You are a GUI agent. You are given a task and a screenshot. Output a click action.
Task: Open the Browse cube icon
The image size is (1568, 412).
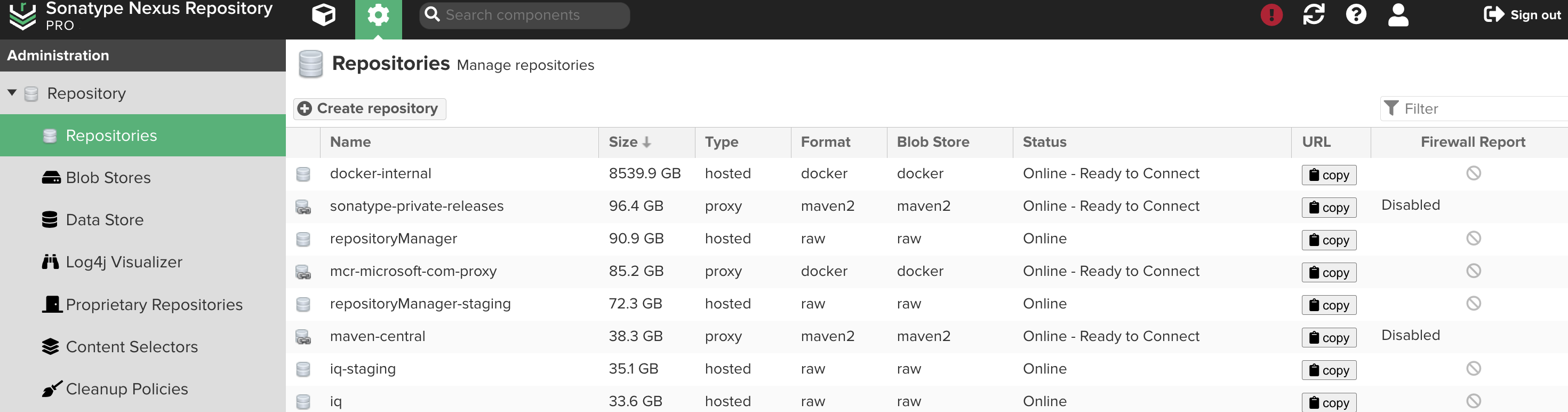coord(323,14)
